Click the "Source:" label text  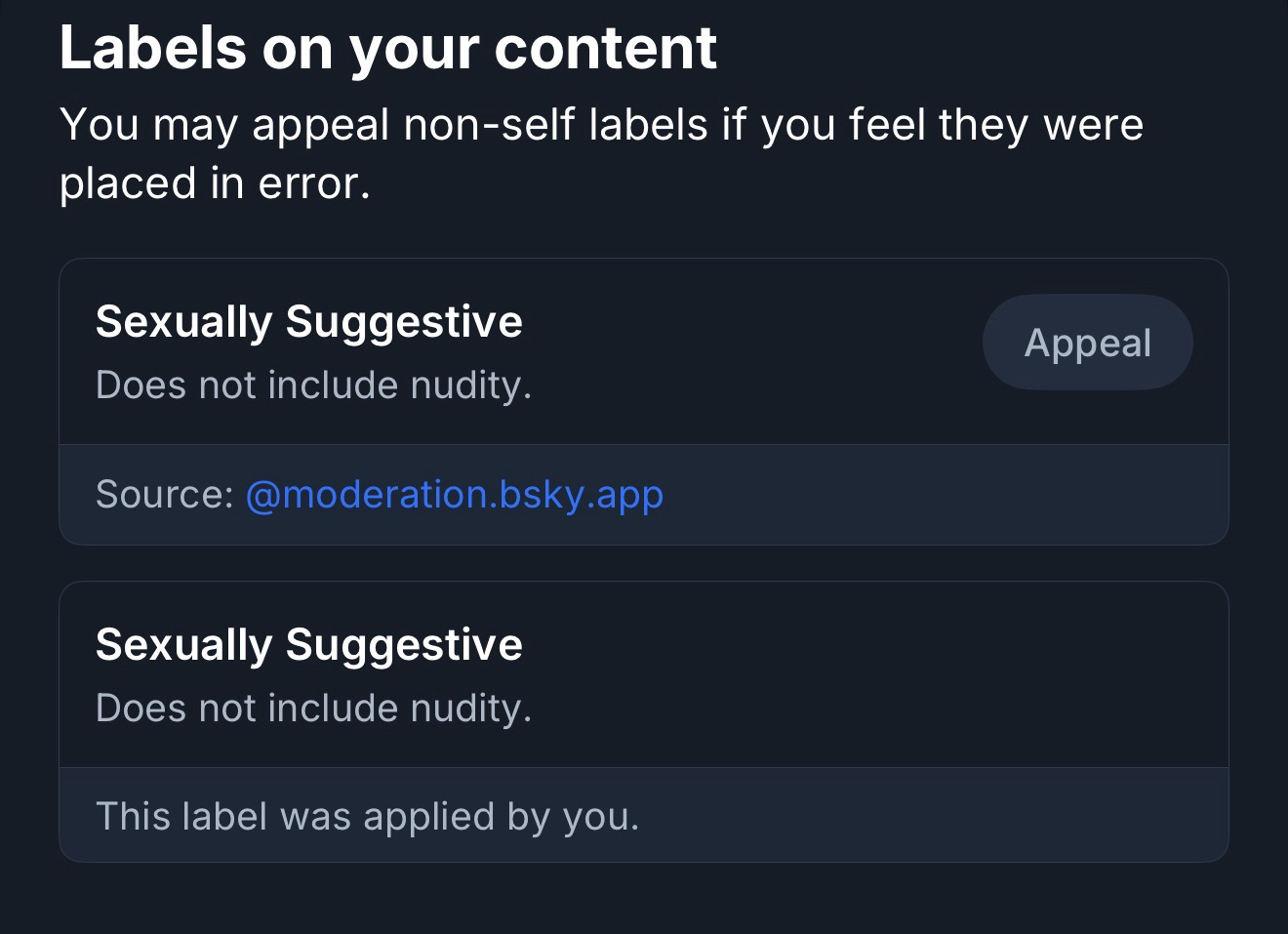coord(164,495)
